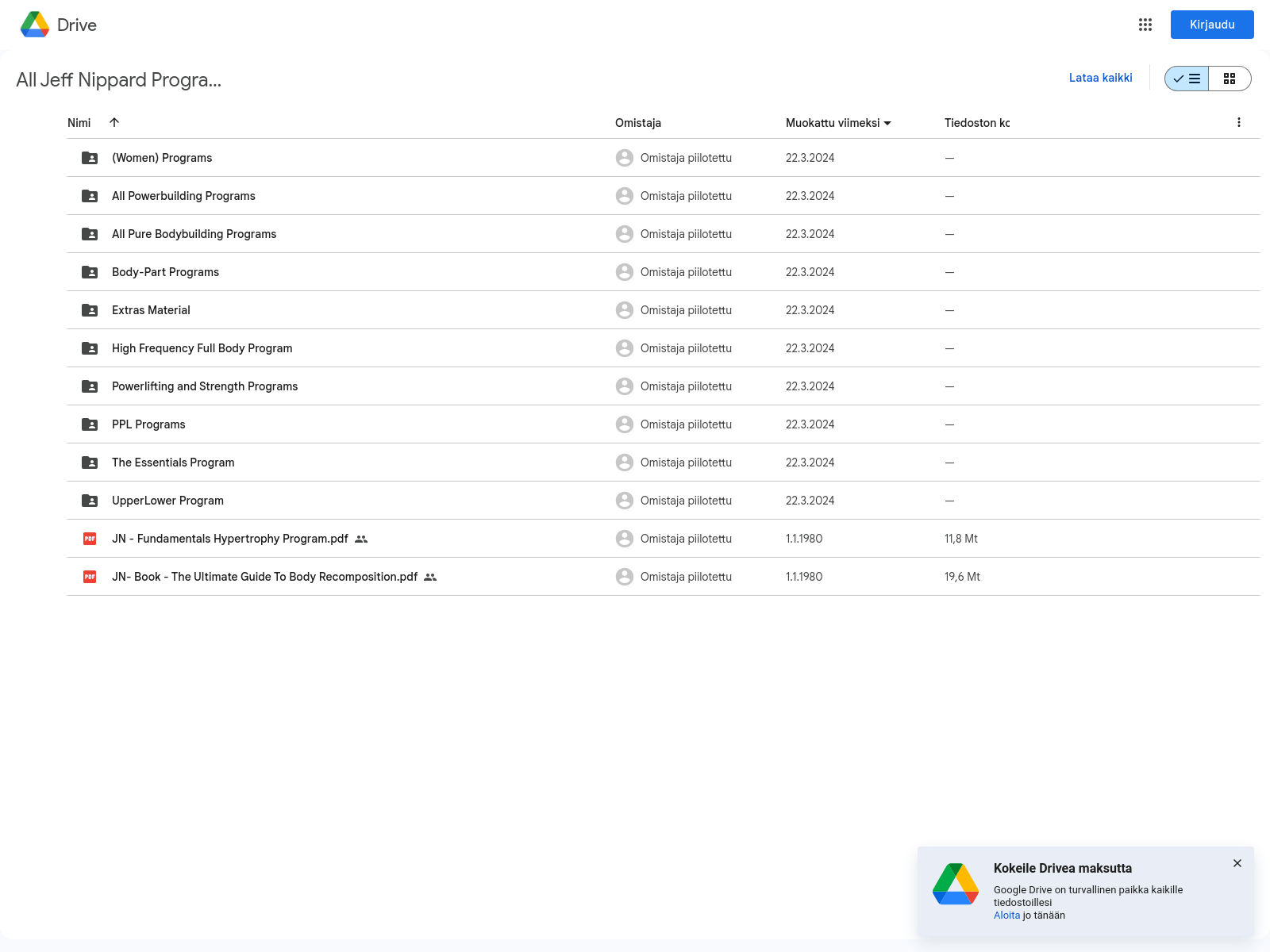1270x952 pixels.
Task: Open High Frequency Full Body Program name
Action: pyautogui.click(x=202, y=348)
